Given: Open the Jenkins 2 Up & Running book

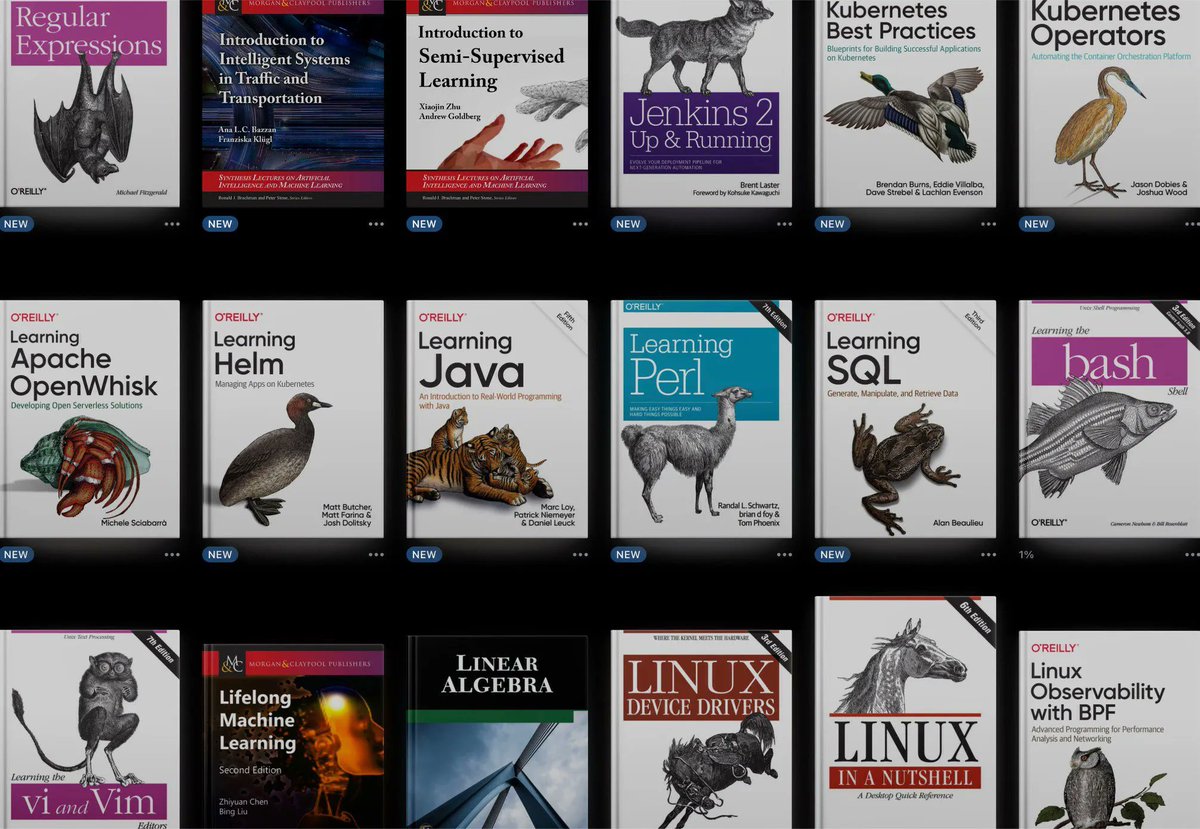Looking at the screenshot, I should [x=701, y=103].
